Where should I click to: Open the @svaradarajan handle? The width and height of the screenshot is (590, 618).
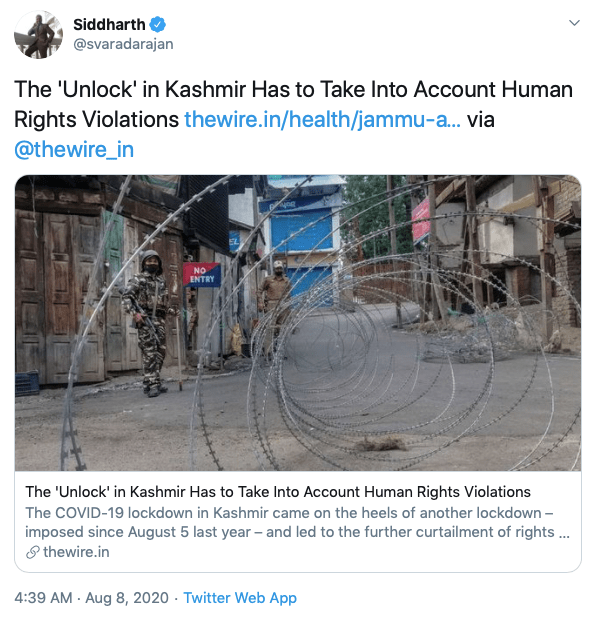point(123,44)
